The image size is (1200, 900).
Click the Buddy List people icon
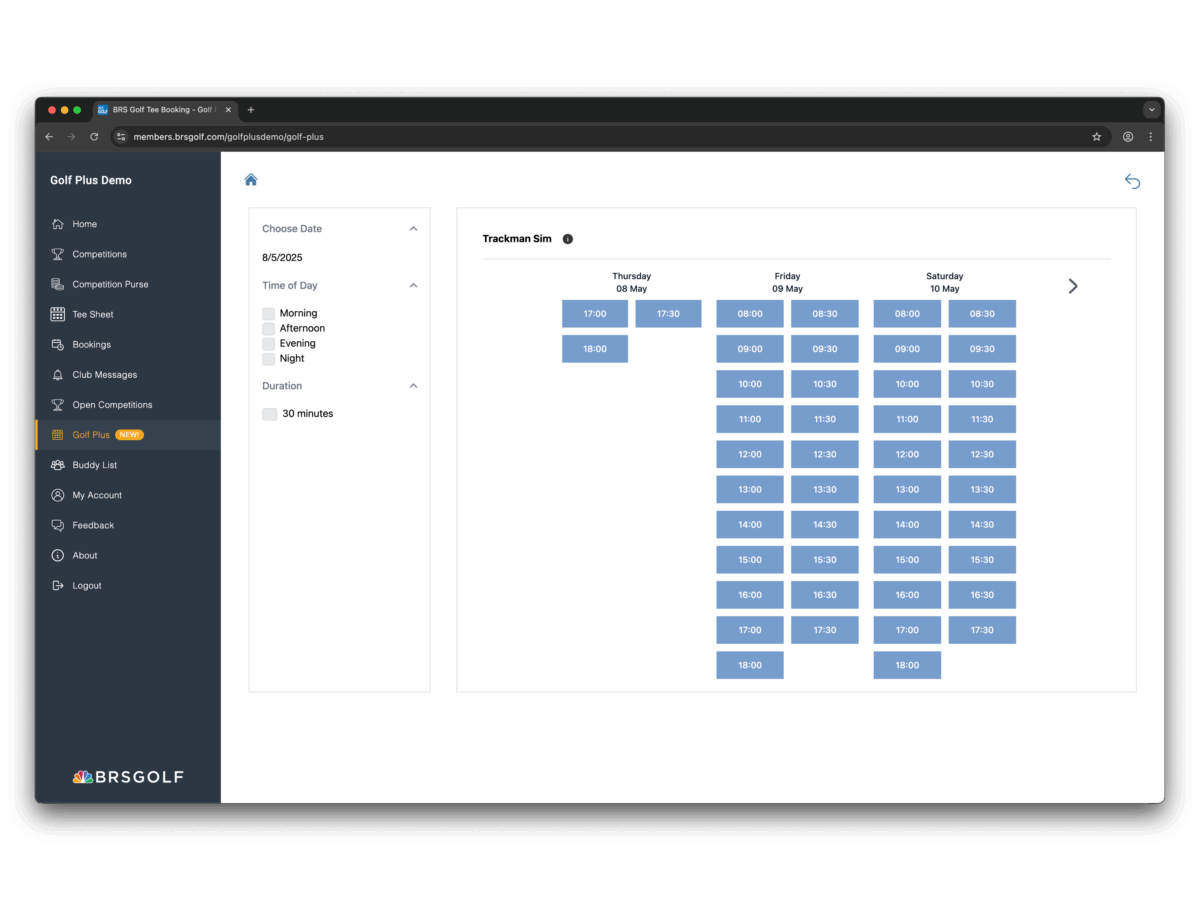pyautogui.click(x=58, y=465)
